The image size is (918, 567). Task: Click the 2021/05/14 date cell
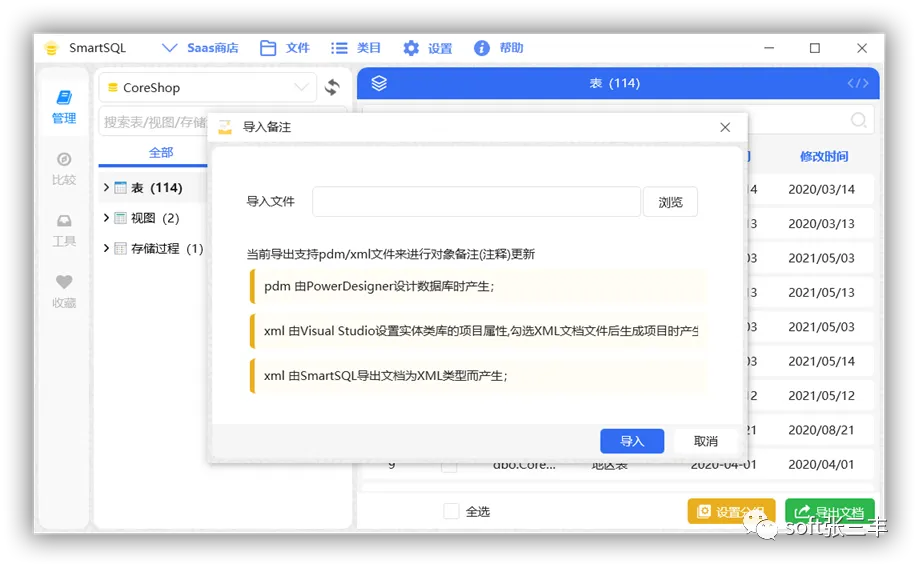point(821,361)
